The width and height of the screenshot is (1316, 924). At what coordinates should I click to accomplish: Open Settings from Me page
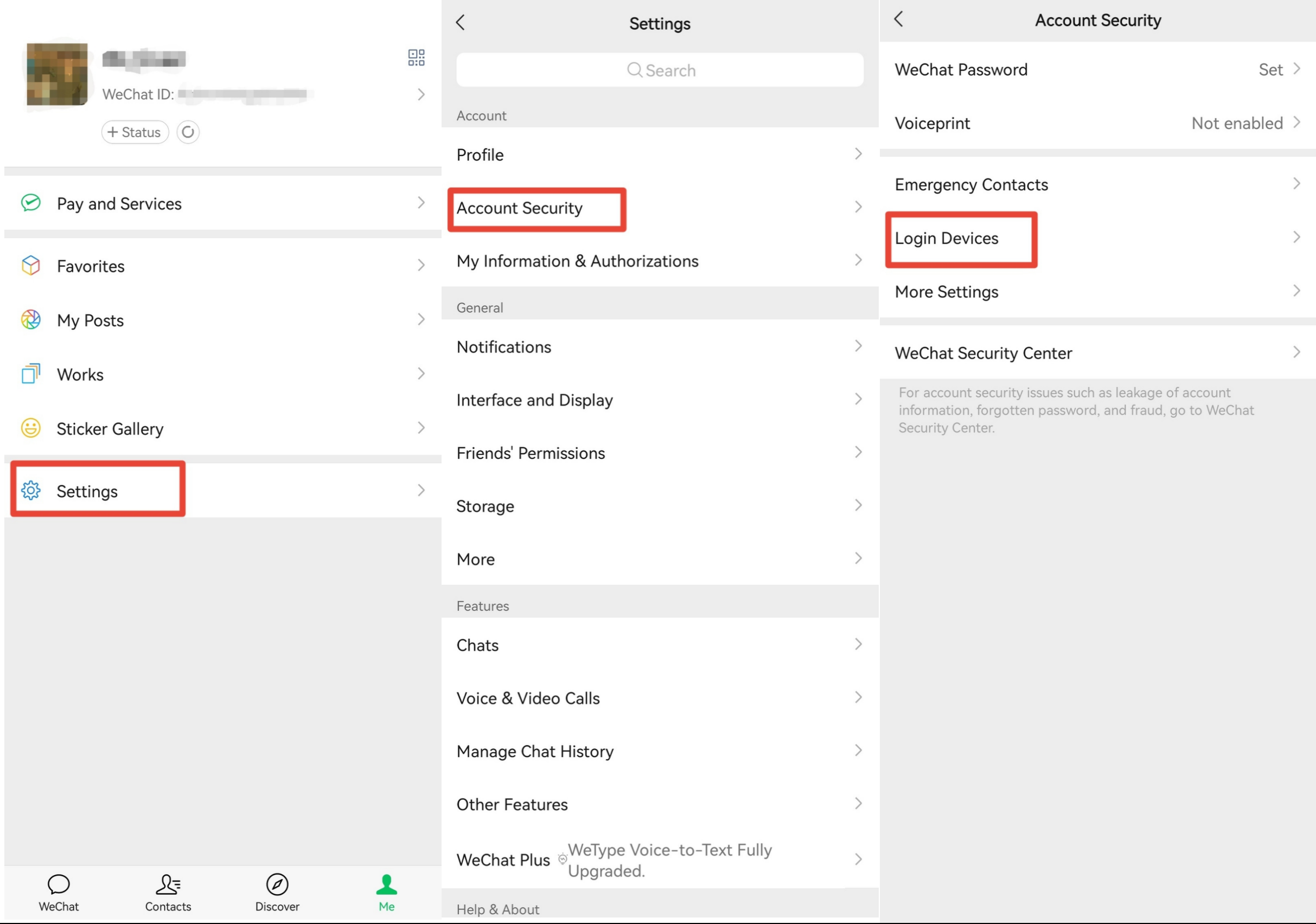tap(223, 491)
